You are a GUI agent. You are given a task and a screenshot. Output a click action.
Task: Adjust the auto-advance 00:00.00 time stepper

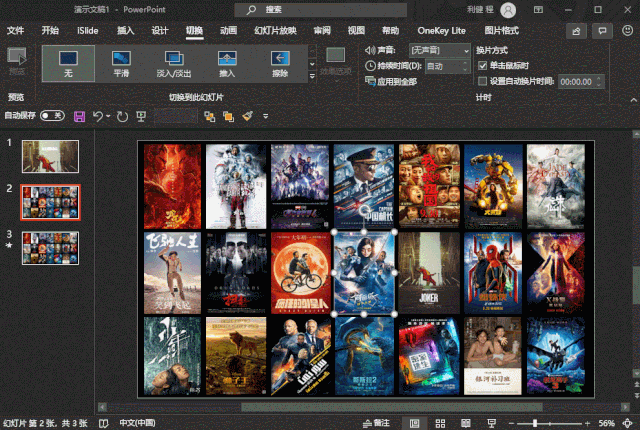(599, 82)
